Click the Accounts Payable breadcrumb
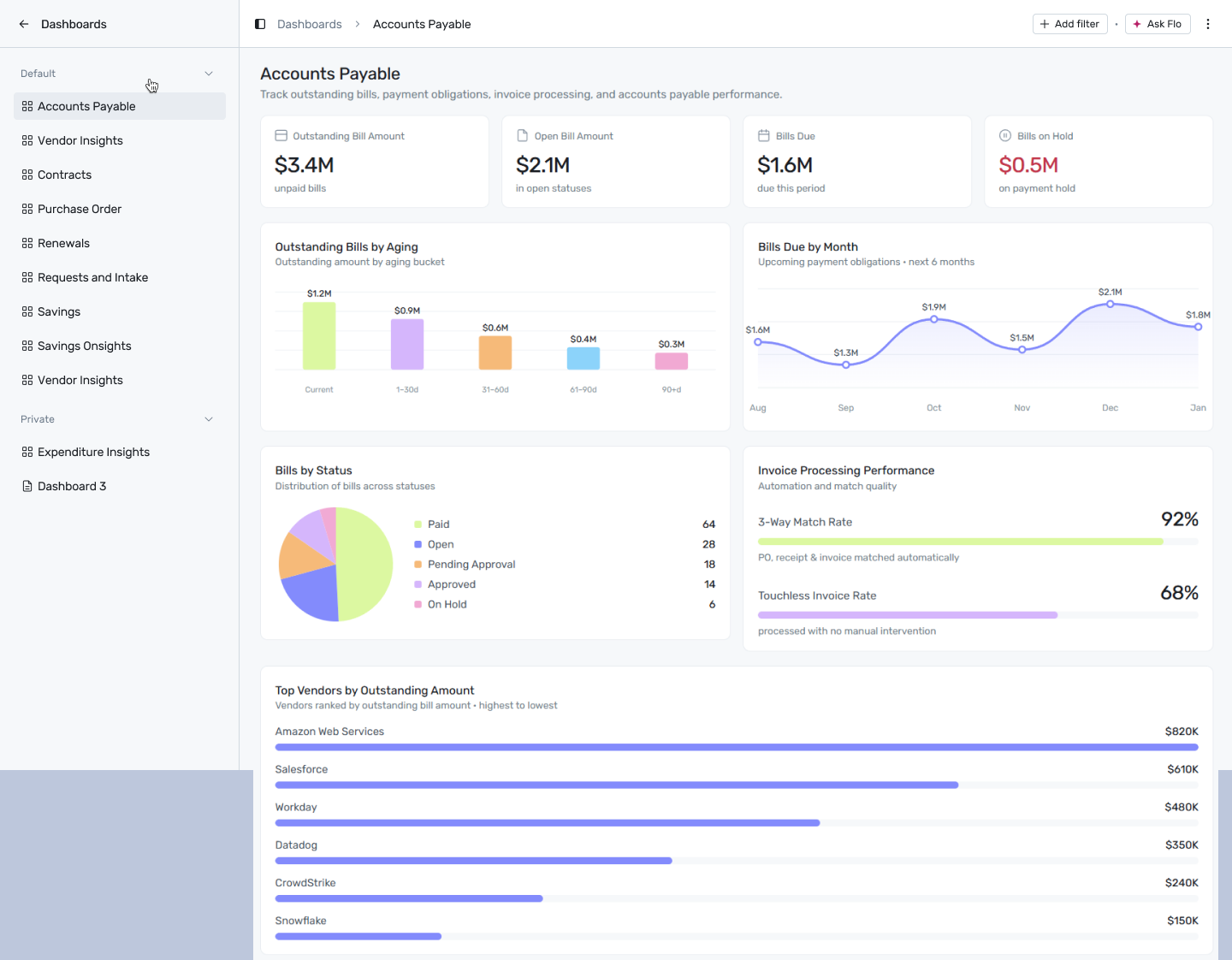The width and height of the screenshot is (1232, 960). [x=422, y=24]
